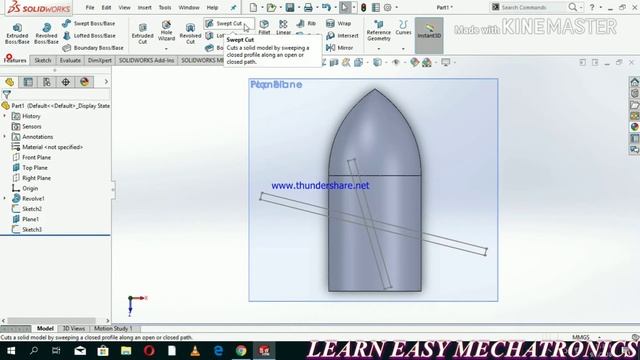Open the Options gear icon
The height and width of the screenshot is (360, 640).
[x=388, y=7]
